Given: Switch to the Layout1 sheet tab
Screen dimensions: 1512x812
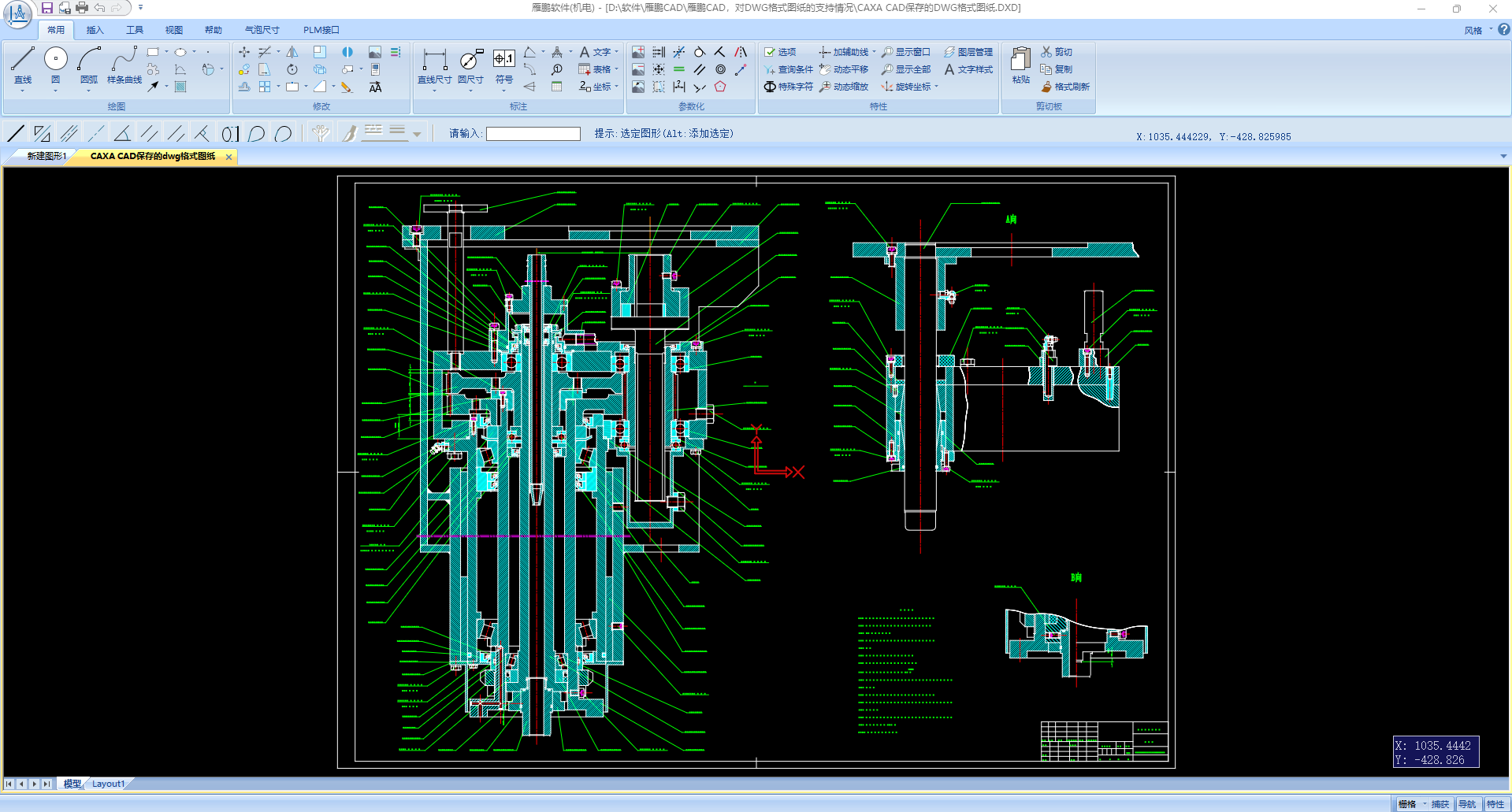Looking at the screenshot, I should point(108,784).
